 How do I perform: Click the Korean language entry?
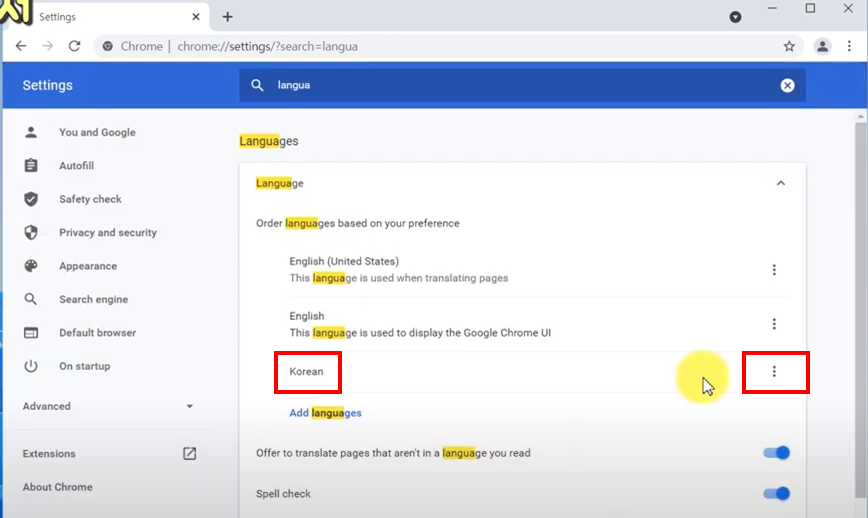coord(306,371)
